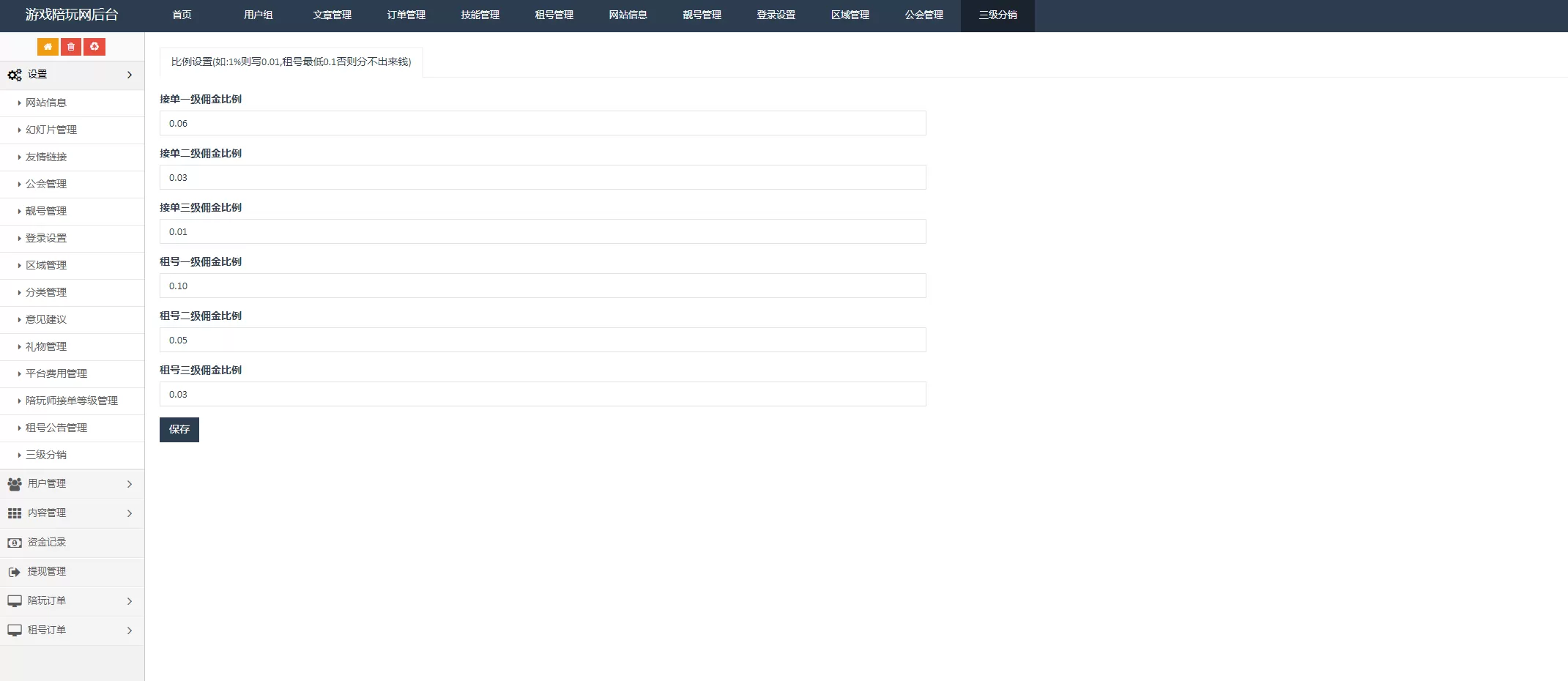Click the red trash can icon
Image resolution: width=1568 pixels, height=681 pixels.
(x=71, y=47)
